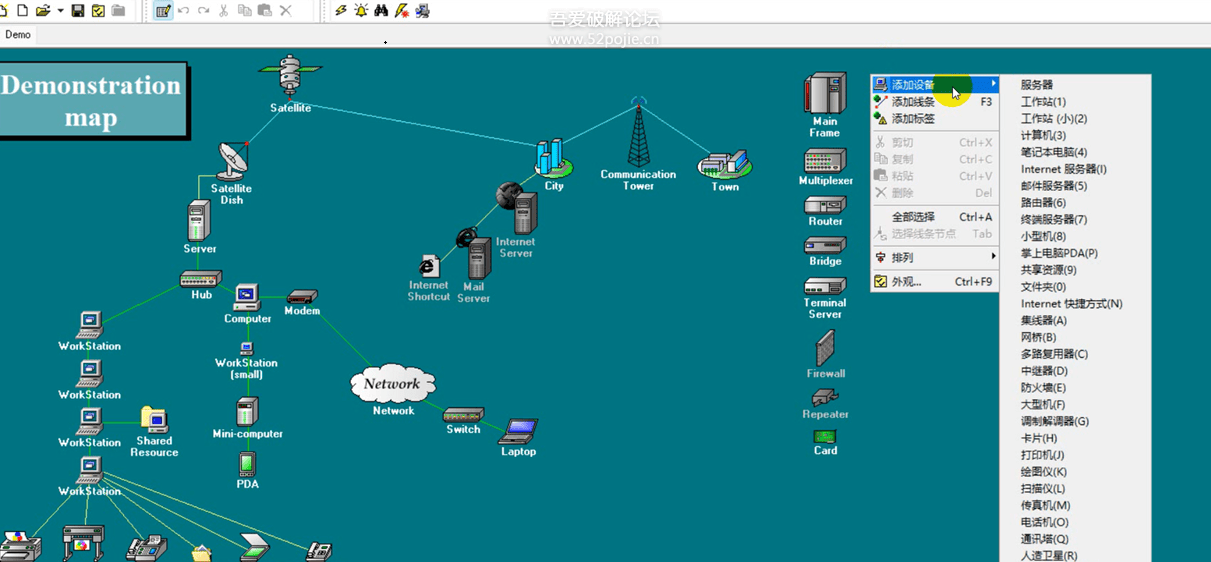Select the Main Frame device icon
1211x562 pixels.
point(825,94)
